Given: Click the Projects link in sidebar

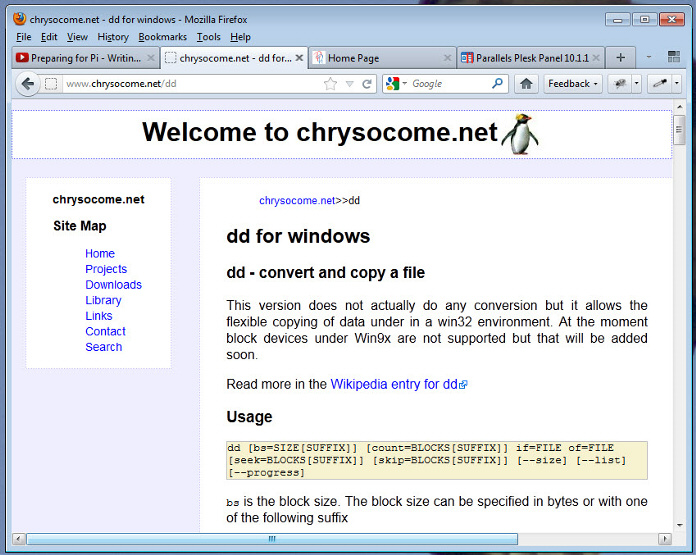Looking at the screenshot, I should click(106, 269).
